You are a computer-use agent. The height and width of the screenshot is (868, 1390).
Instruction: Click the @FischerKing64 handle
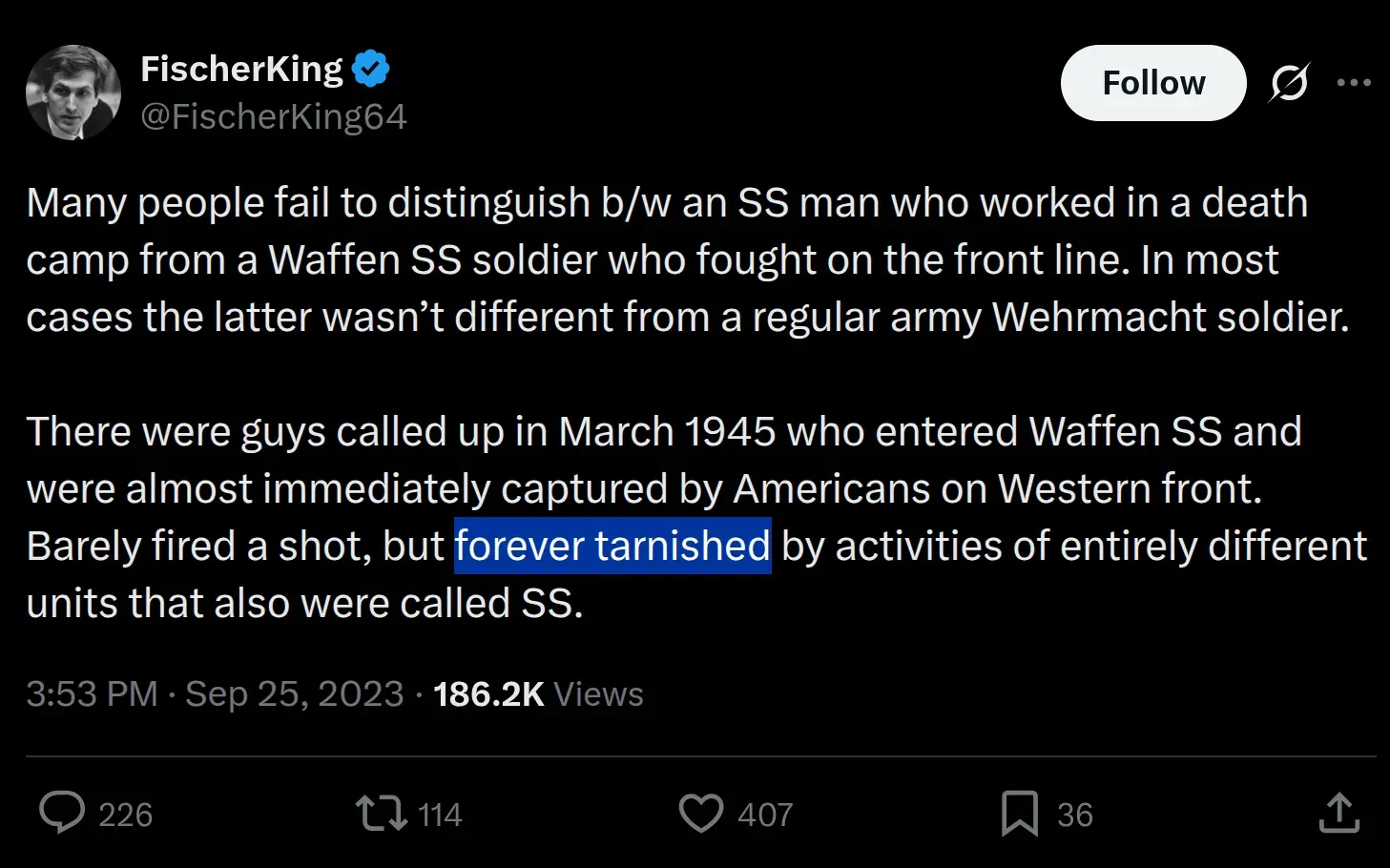(x=274, y=116)
